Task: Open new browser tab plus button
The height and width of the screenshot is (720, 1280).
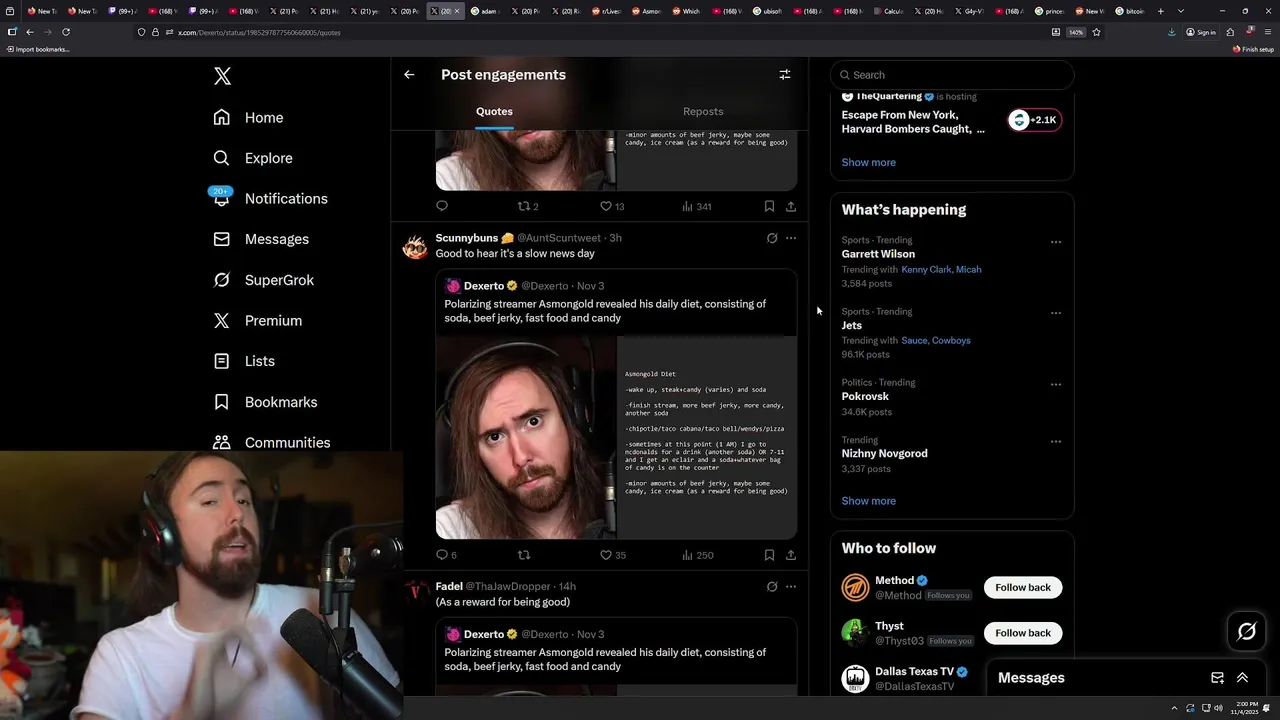Action: (1160, 11)
